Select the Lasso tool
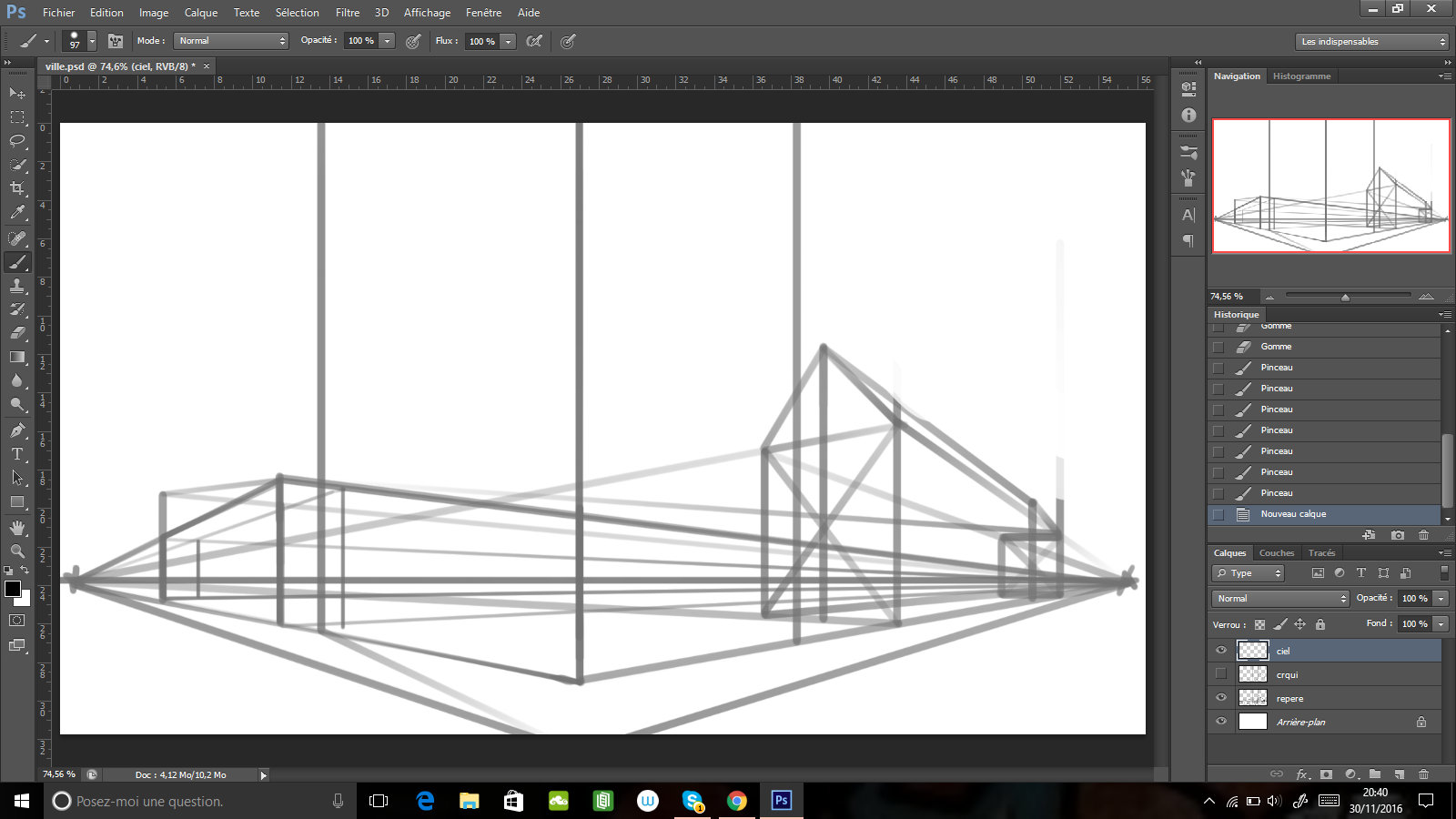This screenshot has height=819, width=1456. coord(17,141)
